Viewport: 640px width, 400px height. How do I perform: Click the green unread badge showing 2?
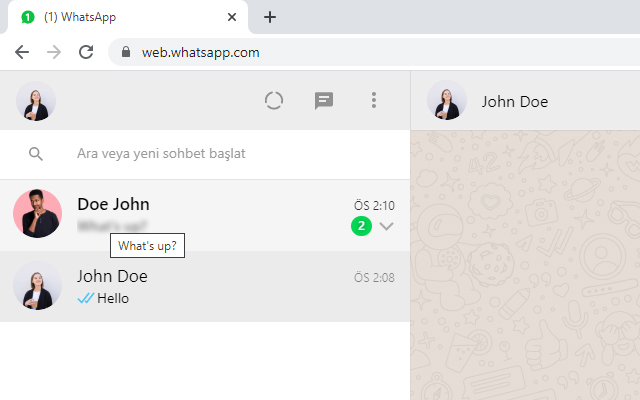click(x=361, y=226)
